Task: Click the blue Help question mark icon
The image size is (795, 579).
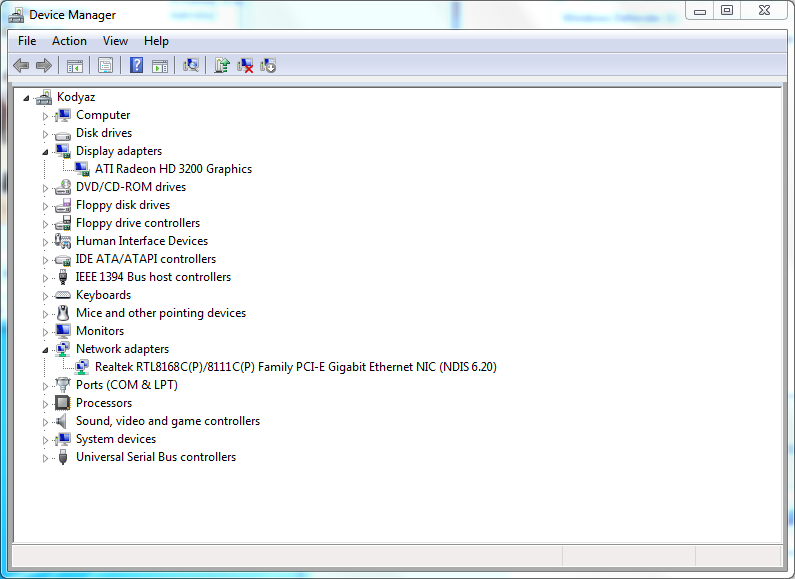Action: [x=136, y=65]
